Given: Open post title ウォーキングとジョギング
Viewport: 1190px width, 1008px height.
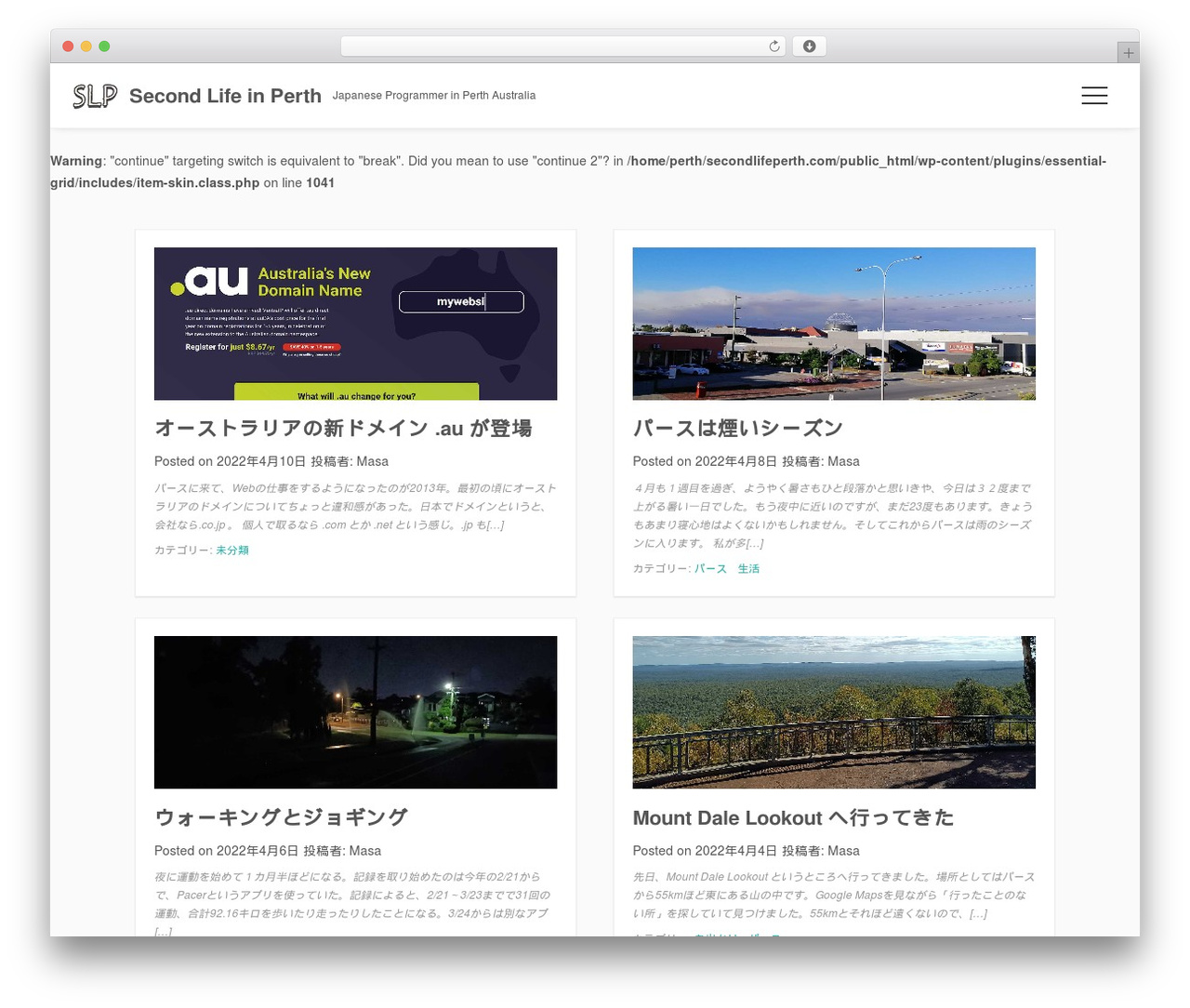Looking at the screenshot, I should point(281,817).
